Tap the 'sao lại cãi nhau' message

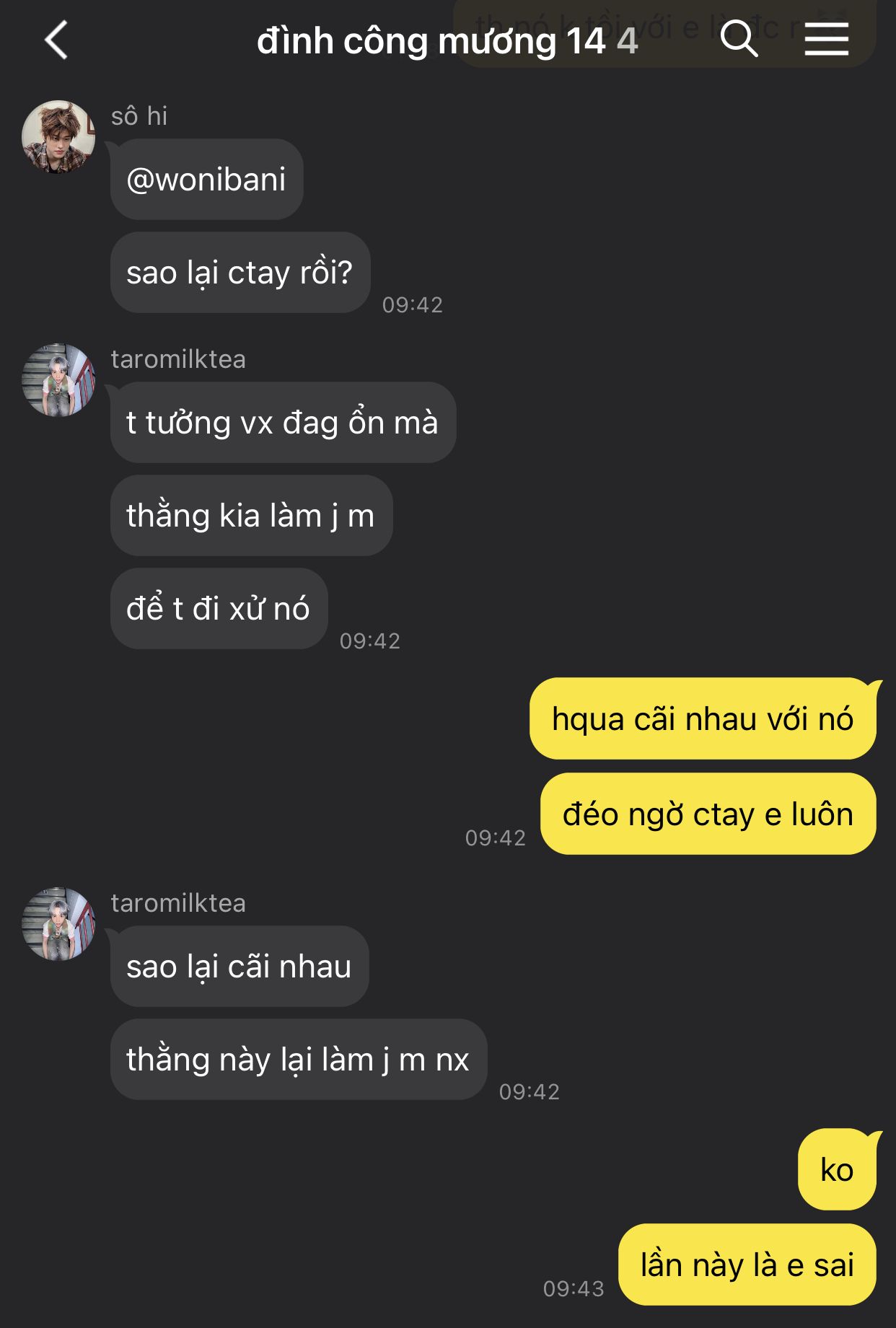(240, 966)
